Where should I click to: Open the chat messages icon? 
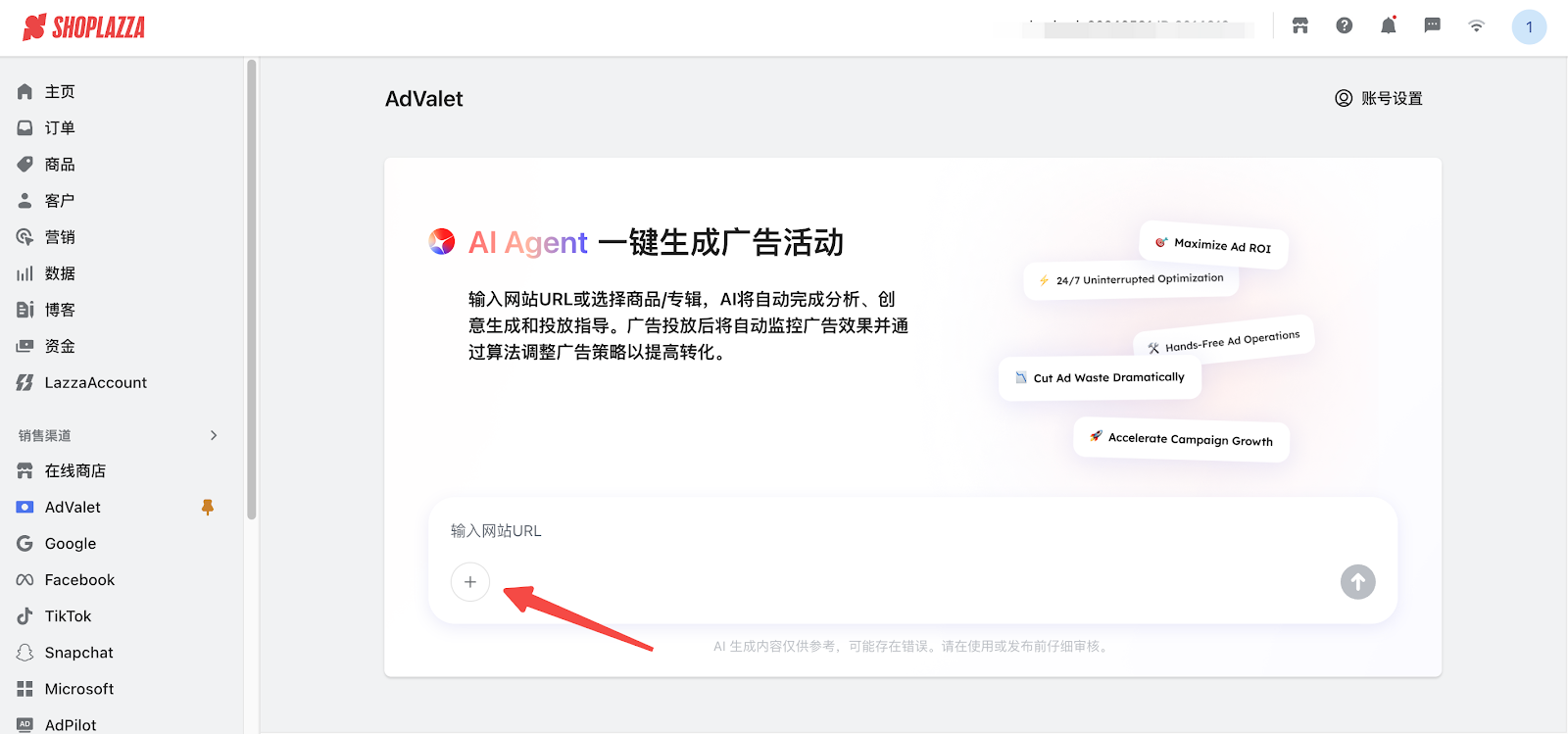tap(1432, 26)
